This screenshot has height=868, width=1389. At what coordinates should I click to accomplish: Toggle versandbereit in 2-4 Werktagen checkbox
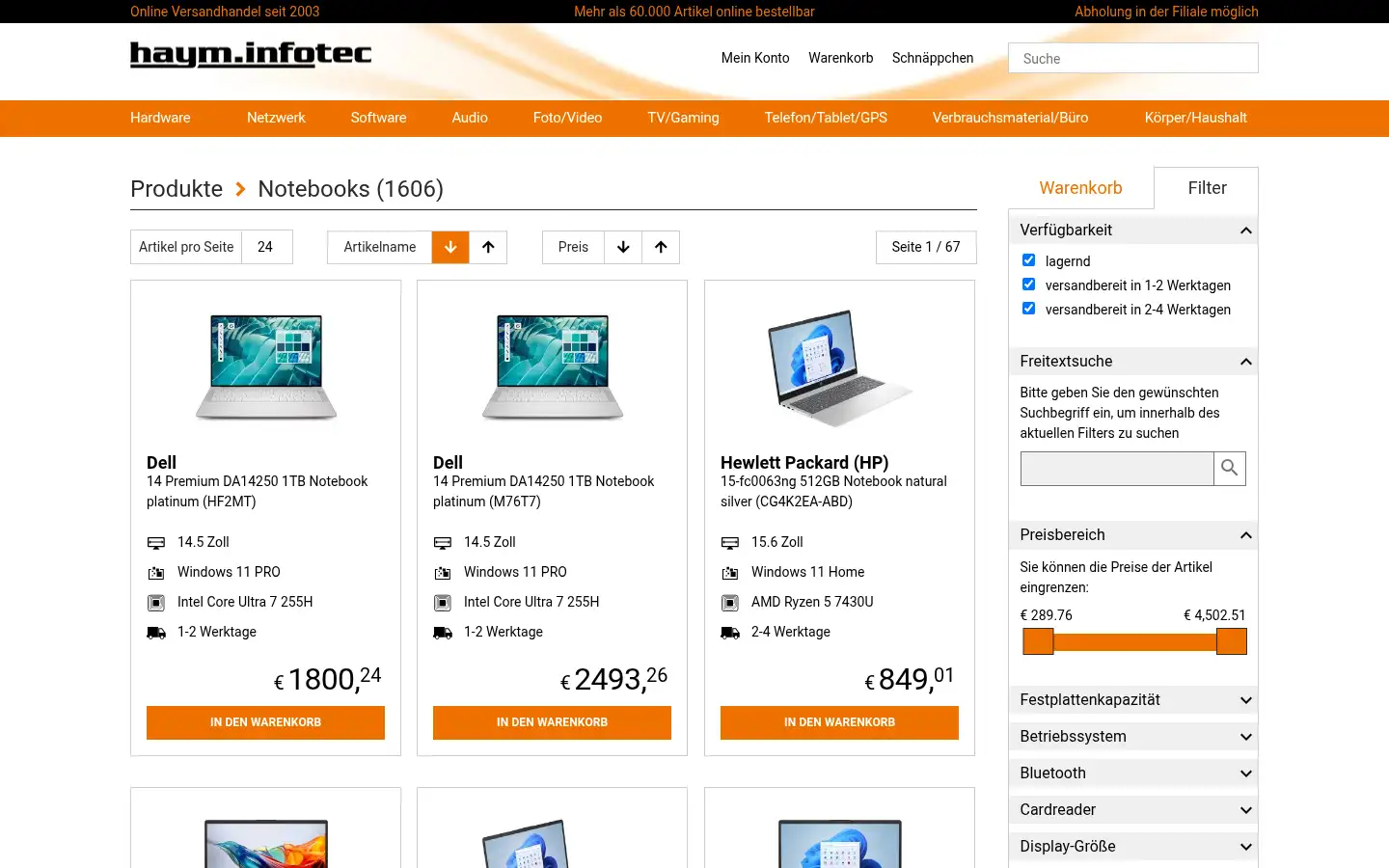pyautogui.click(x=1028, y=309)
